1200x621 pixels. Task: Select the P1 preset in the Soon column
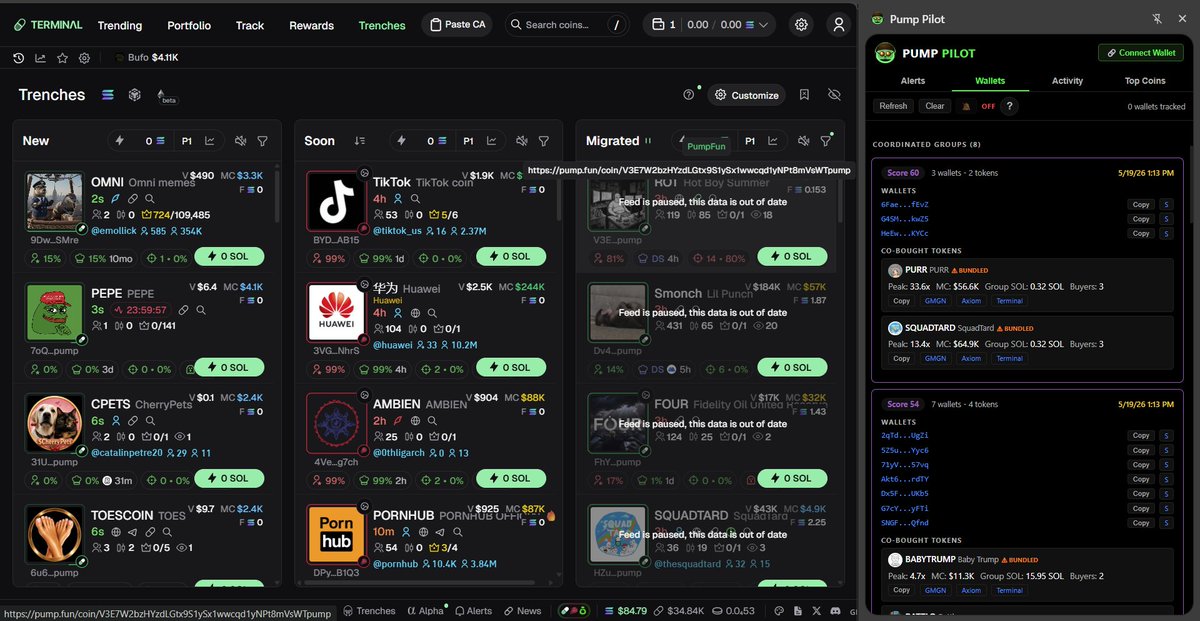[x=468, y=141]
